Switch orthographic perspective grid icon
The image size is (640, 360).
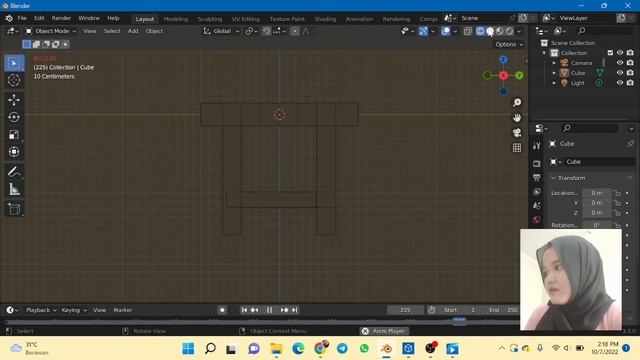click(x=517, y=148)
